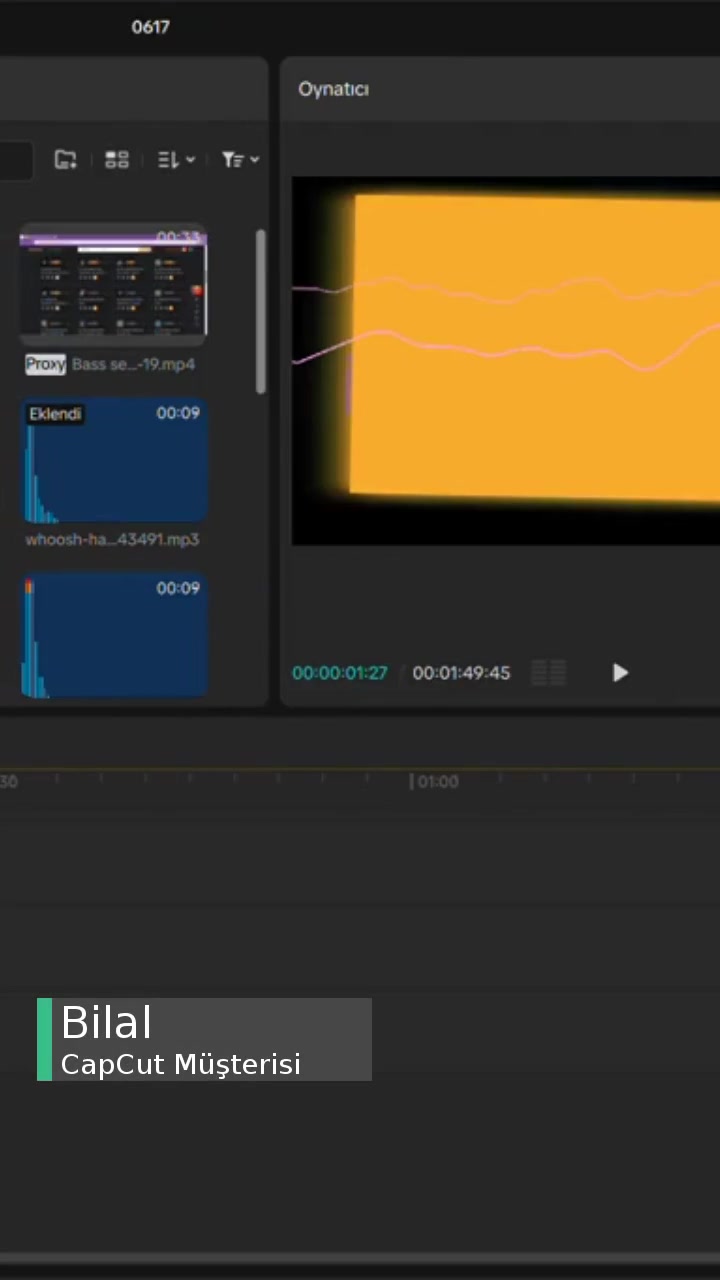Viewport: 720px width, 1280px height.
Task: Click the faded grid icon beside the timecode
Action: (x=548, y=673)
